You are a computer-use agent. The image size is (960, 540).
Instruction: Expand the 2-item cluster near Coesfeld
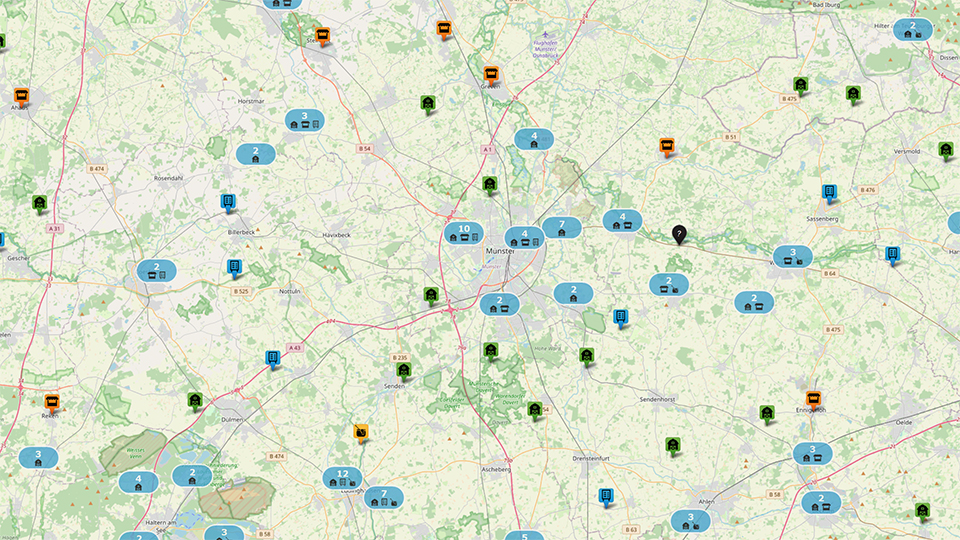click(x=157, y=271)
